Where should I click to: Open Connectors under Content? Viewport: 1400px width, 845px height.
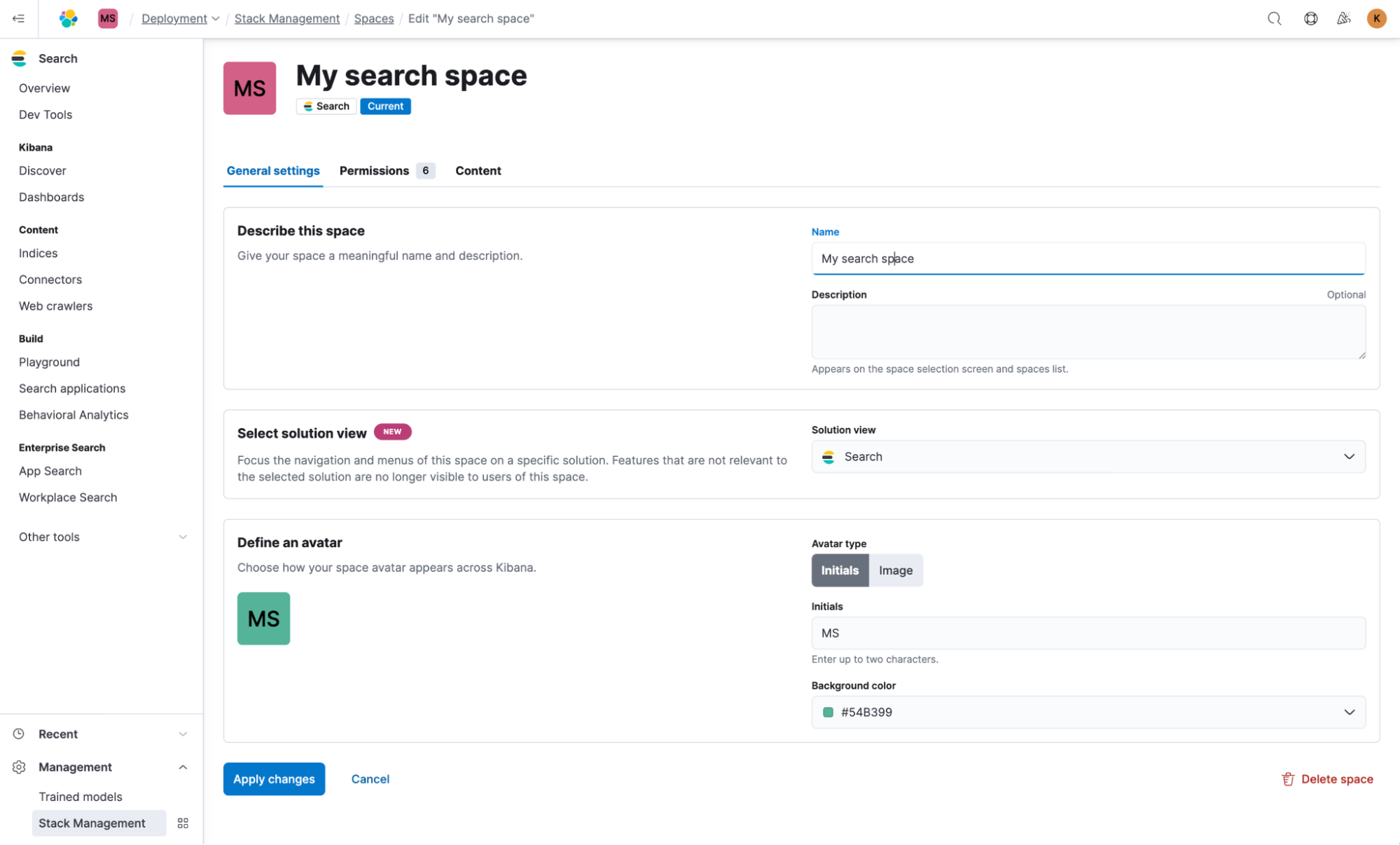tap(50, 280)
